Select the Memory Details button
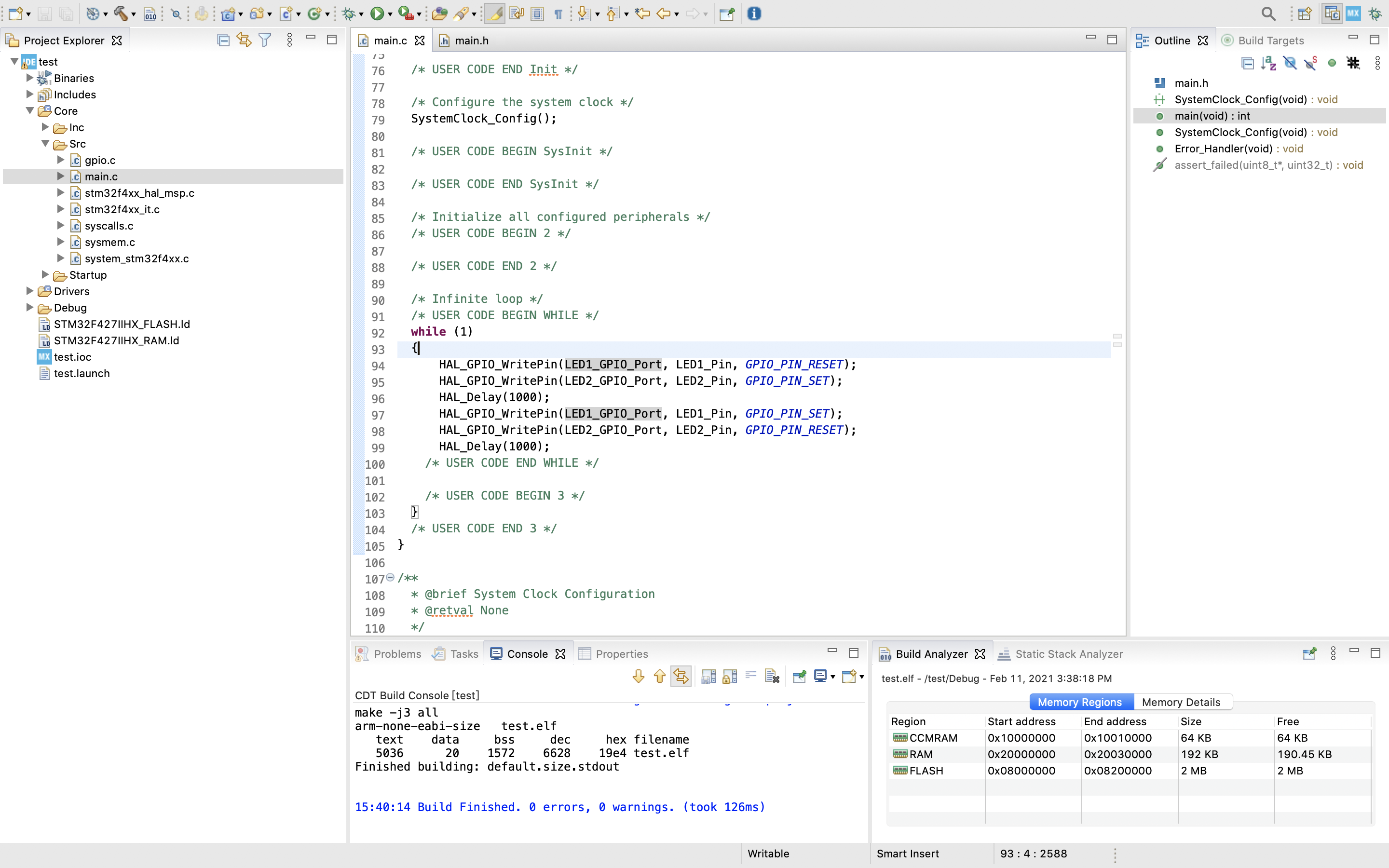The width and height of the screenshot is (1389, 868). 1182,702
